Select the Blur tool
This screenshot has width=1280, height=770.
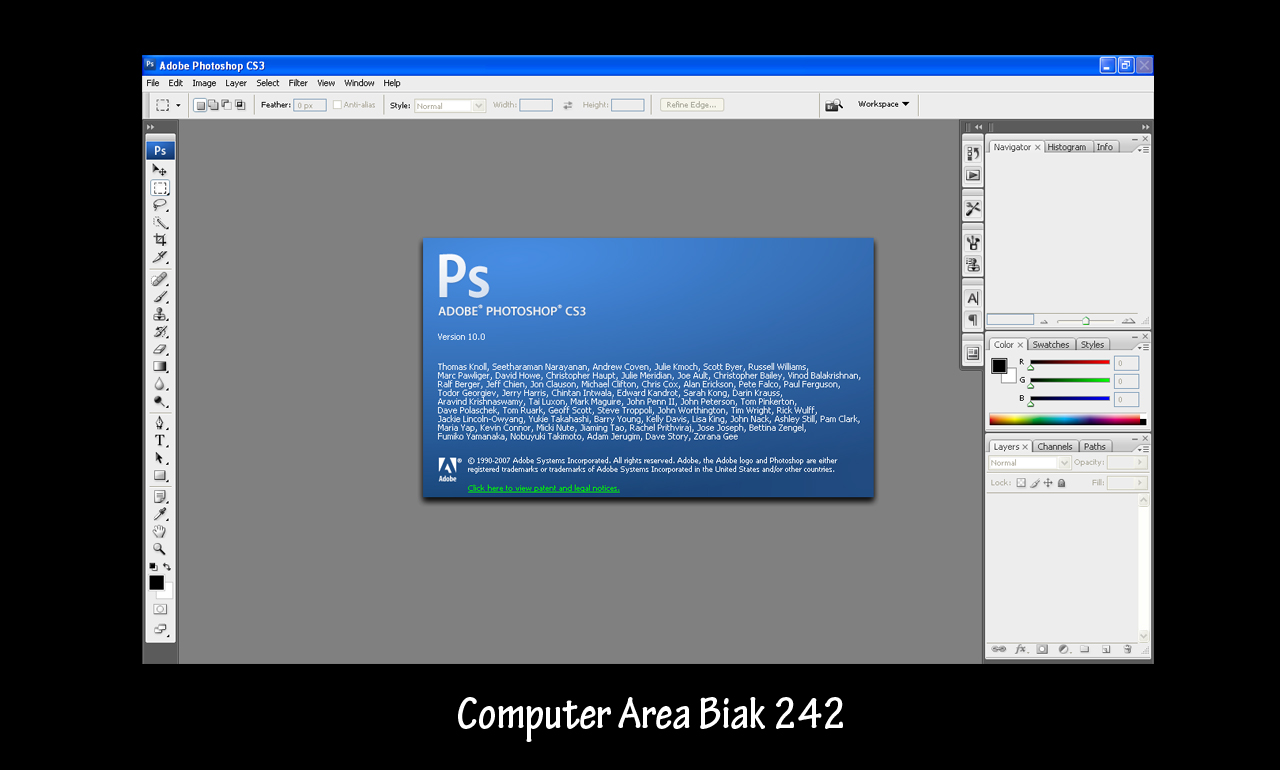160,384
